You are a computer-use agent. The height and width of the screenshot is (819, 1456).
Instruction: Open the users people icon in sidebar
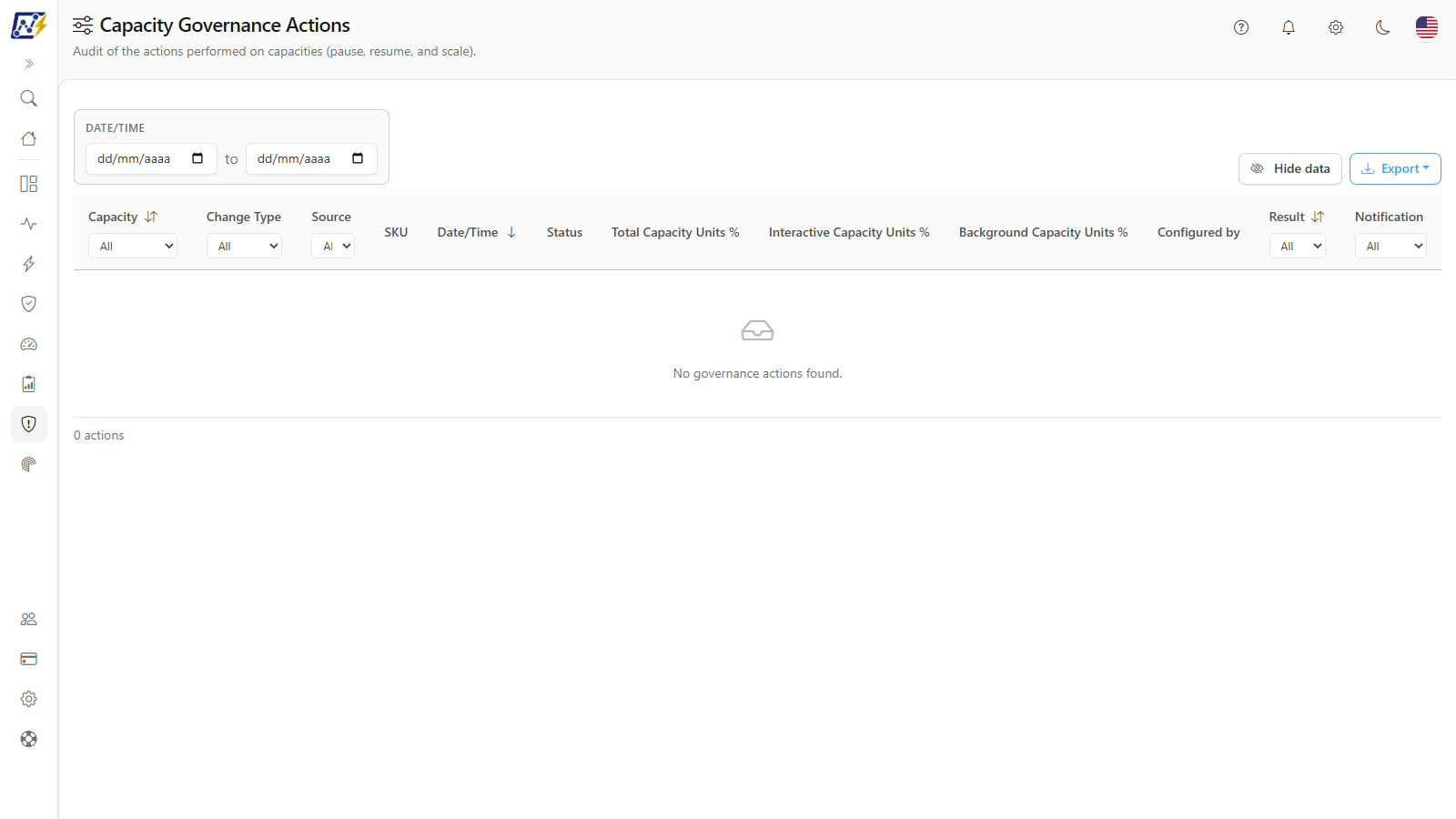pyautogui.click(x=29, y=619)
